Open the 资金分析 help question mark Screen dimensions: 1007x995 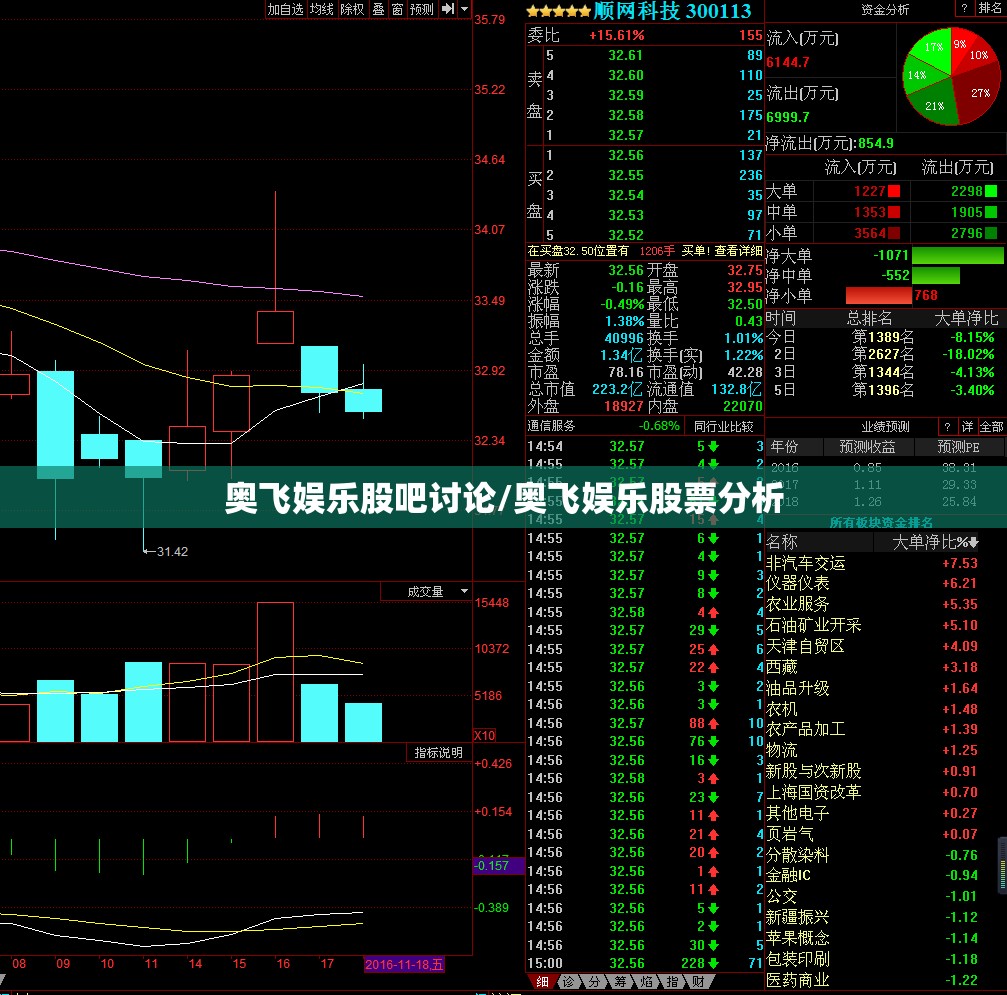click(964, 8)
